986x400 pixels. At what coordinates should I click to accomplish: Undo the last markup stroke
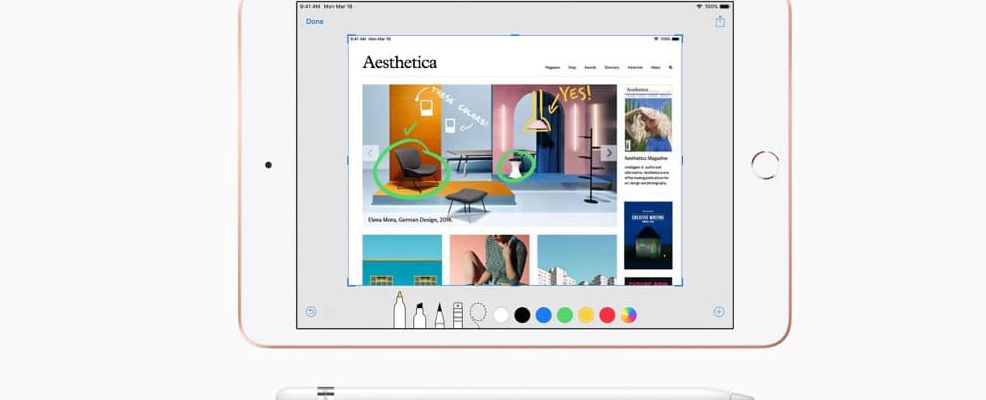(311, 311)
